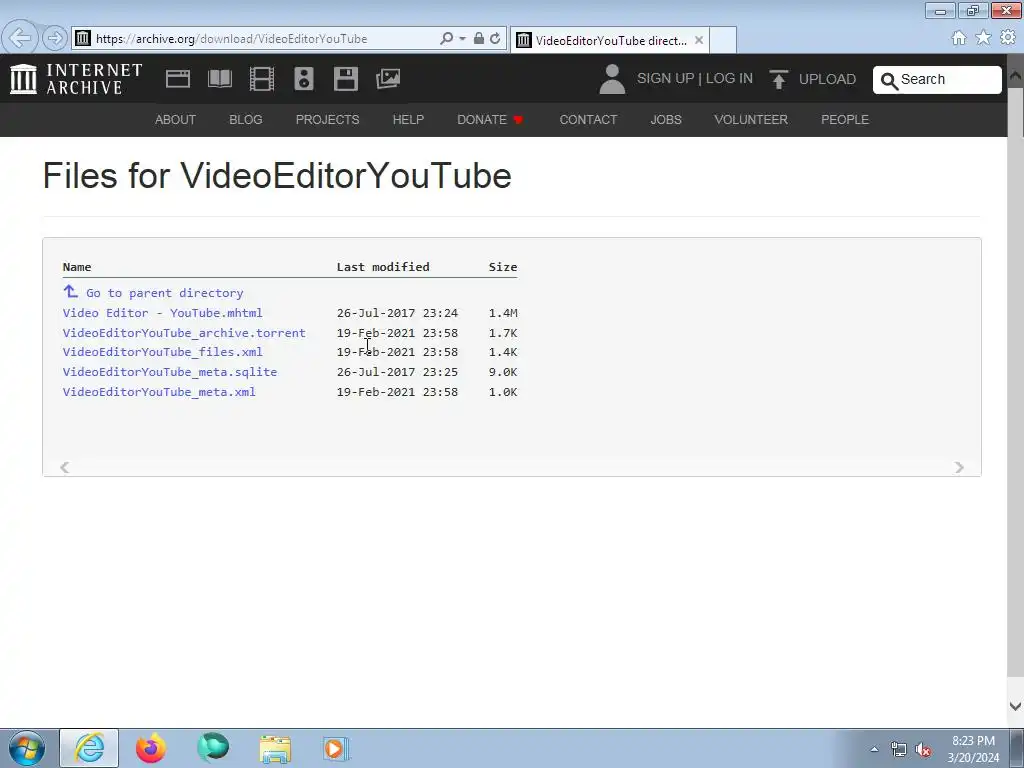Open the browser Home icon
Screen dimensions: 1024x768
pos(959,38)
